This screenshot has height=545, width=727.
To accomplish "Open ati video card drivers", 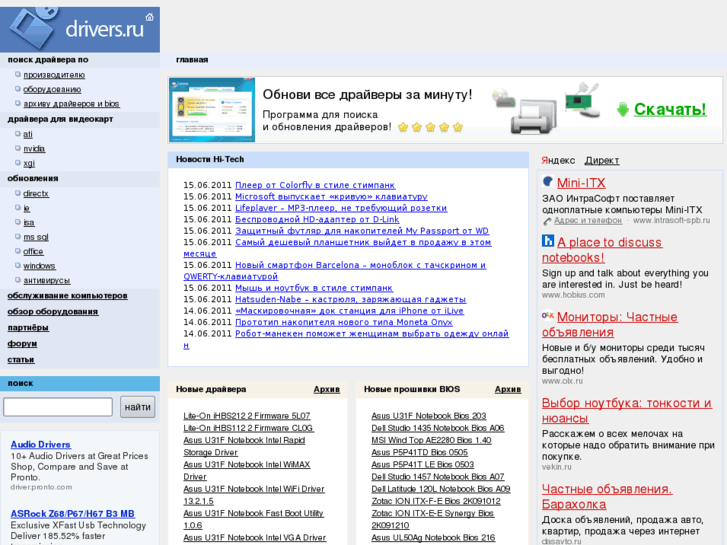I will click(28, 134).
